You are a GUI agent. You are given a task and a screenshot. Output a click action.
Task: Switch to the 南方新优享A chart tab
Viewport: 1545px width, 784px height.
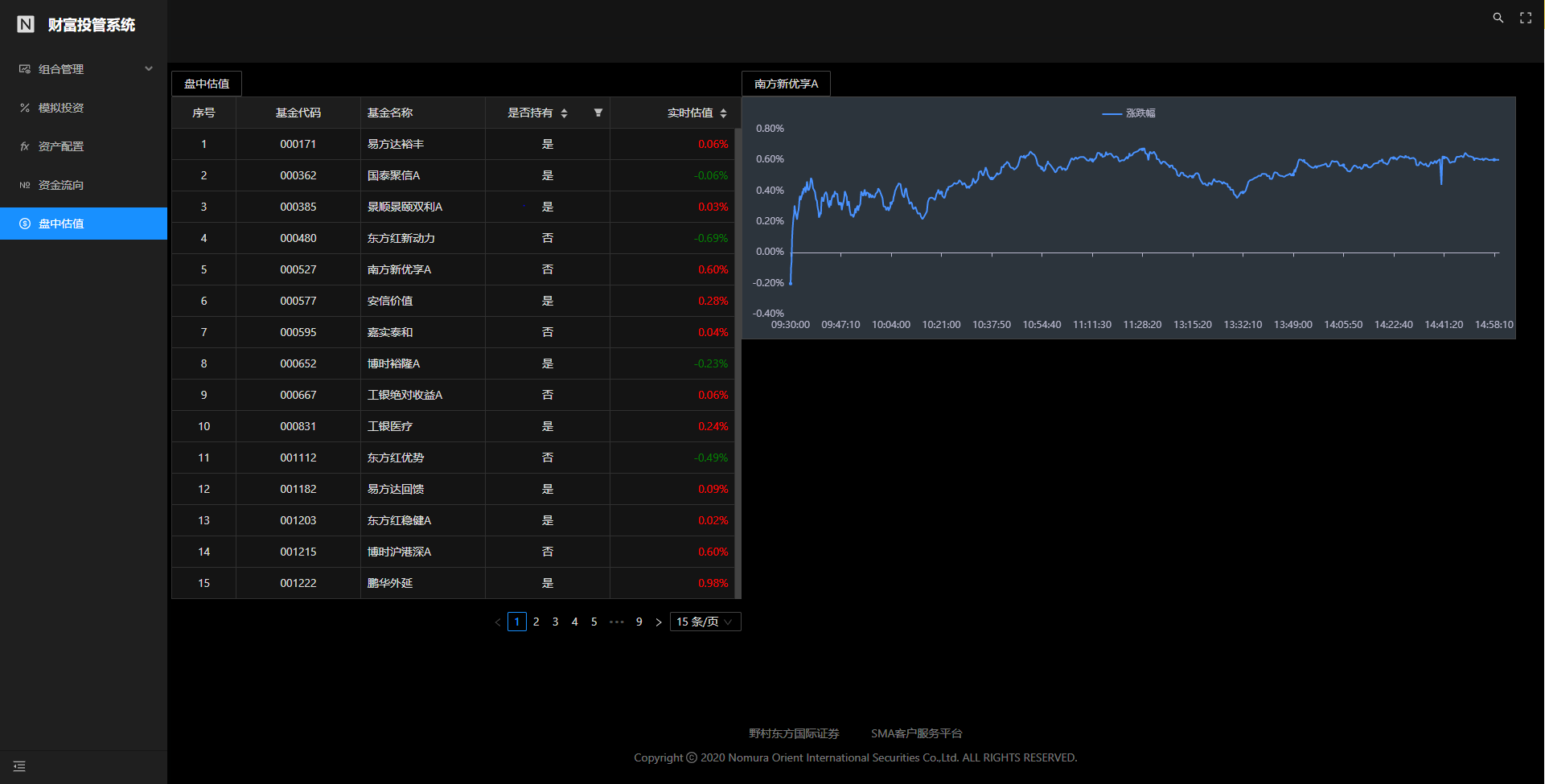(786, 83)
